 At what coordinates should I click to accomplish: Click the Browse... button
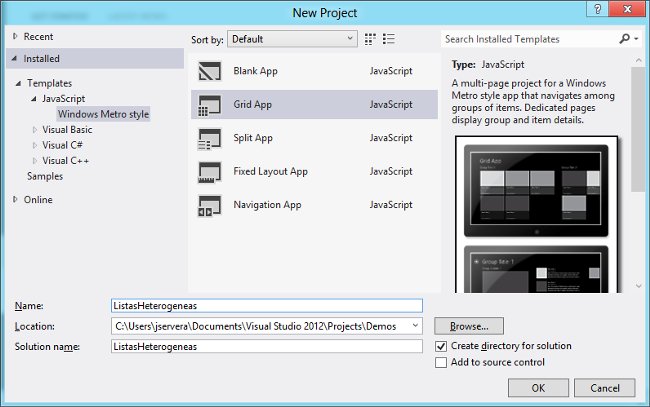point(469,326)
